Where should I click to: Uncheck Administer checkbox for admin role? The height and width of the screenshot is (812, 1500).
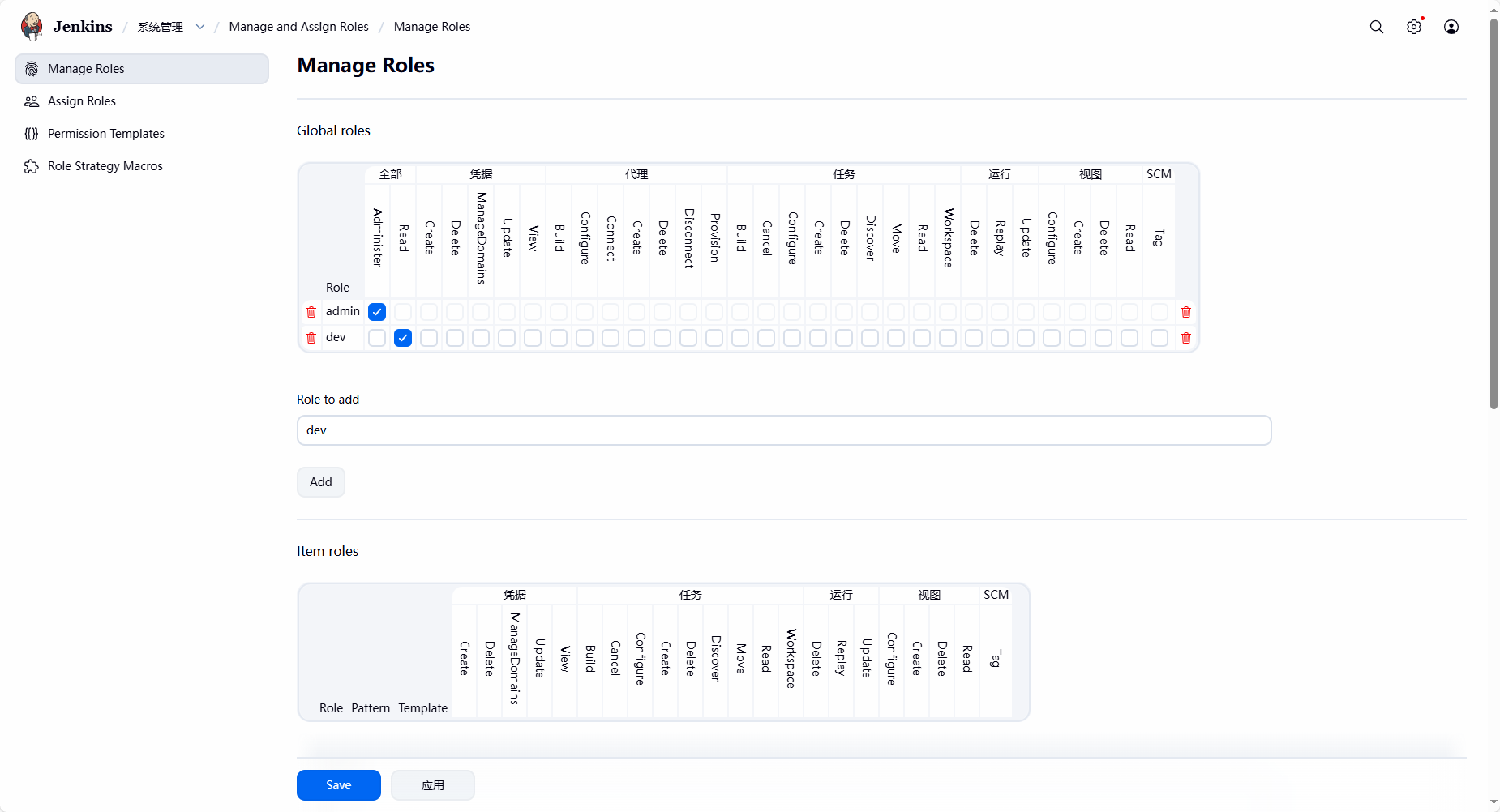377,312
